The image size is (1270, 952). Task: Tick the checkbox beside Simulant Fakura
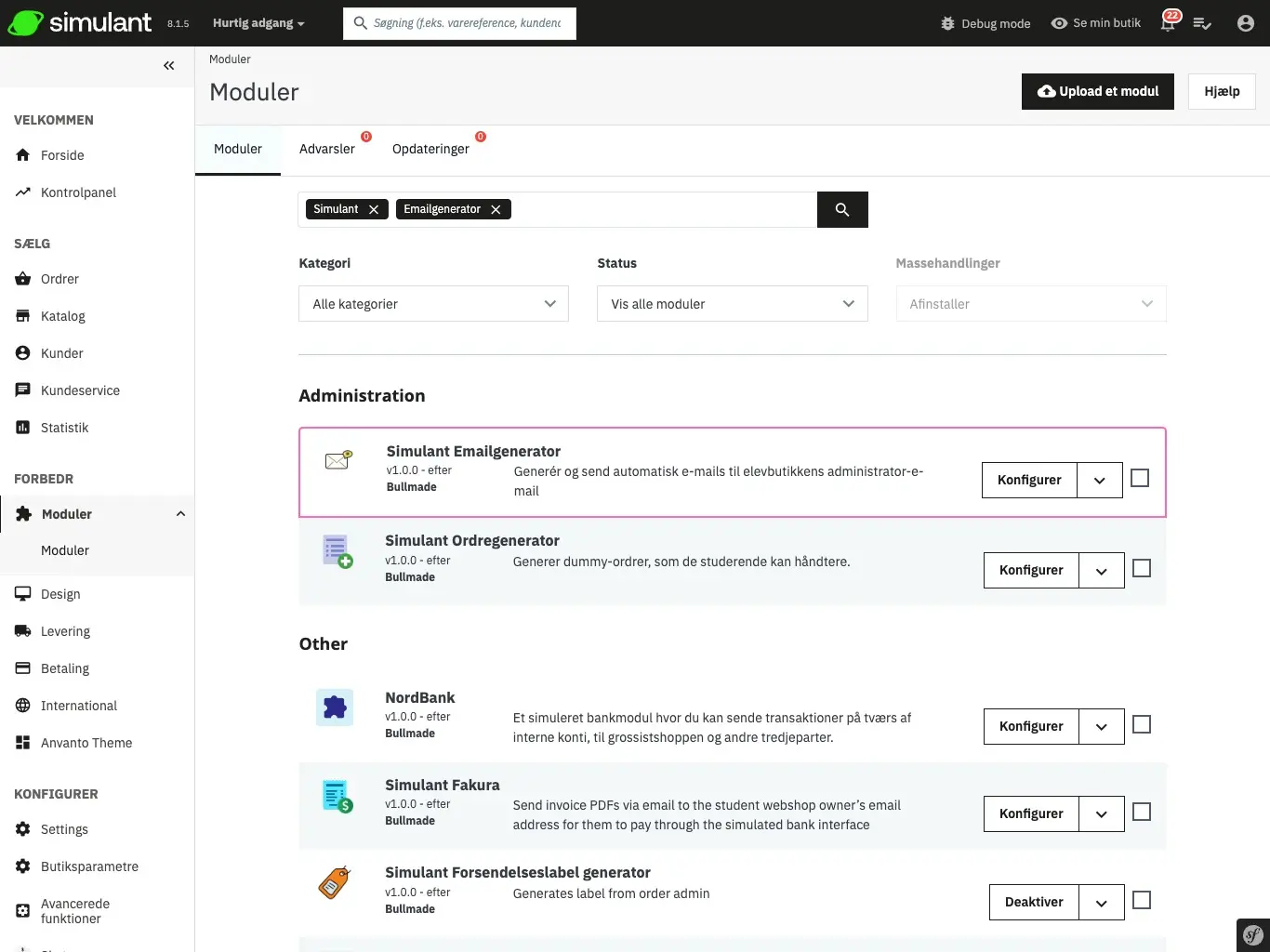coord(1141,812)
